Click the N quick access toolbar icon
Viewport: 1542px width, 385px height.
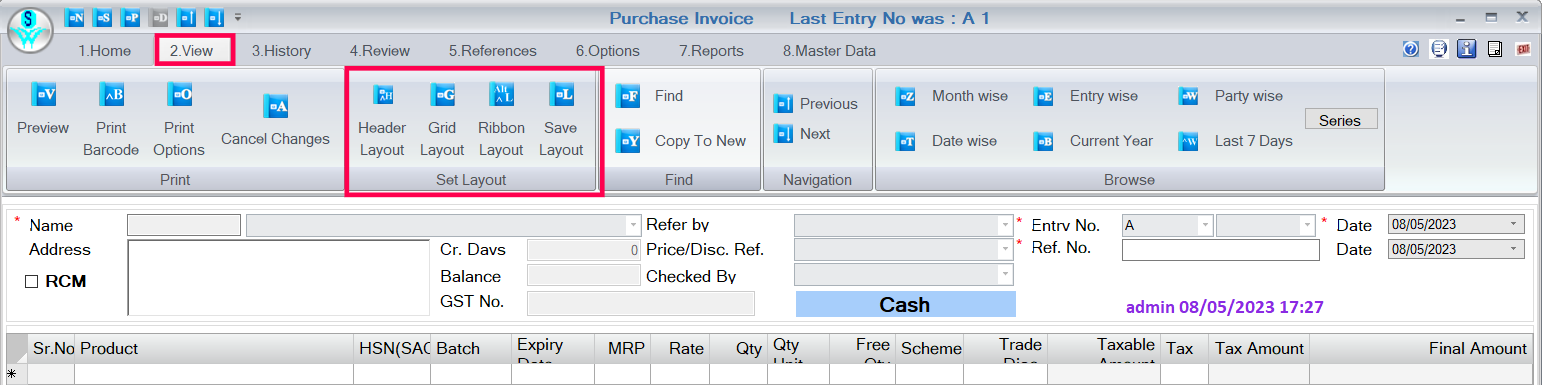pyautogui.click(x=74, y=17)
